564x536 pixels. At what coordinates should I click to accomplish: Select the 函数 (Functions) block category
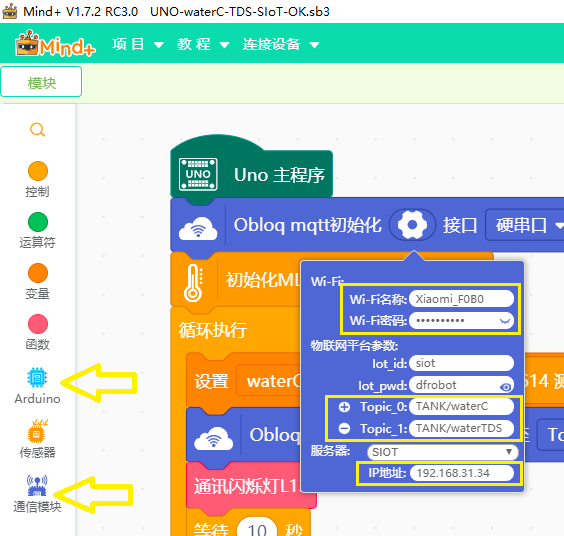pos(37,332)
